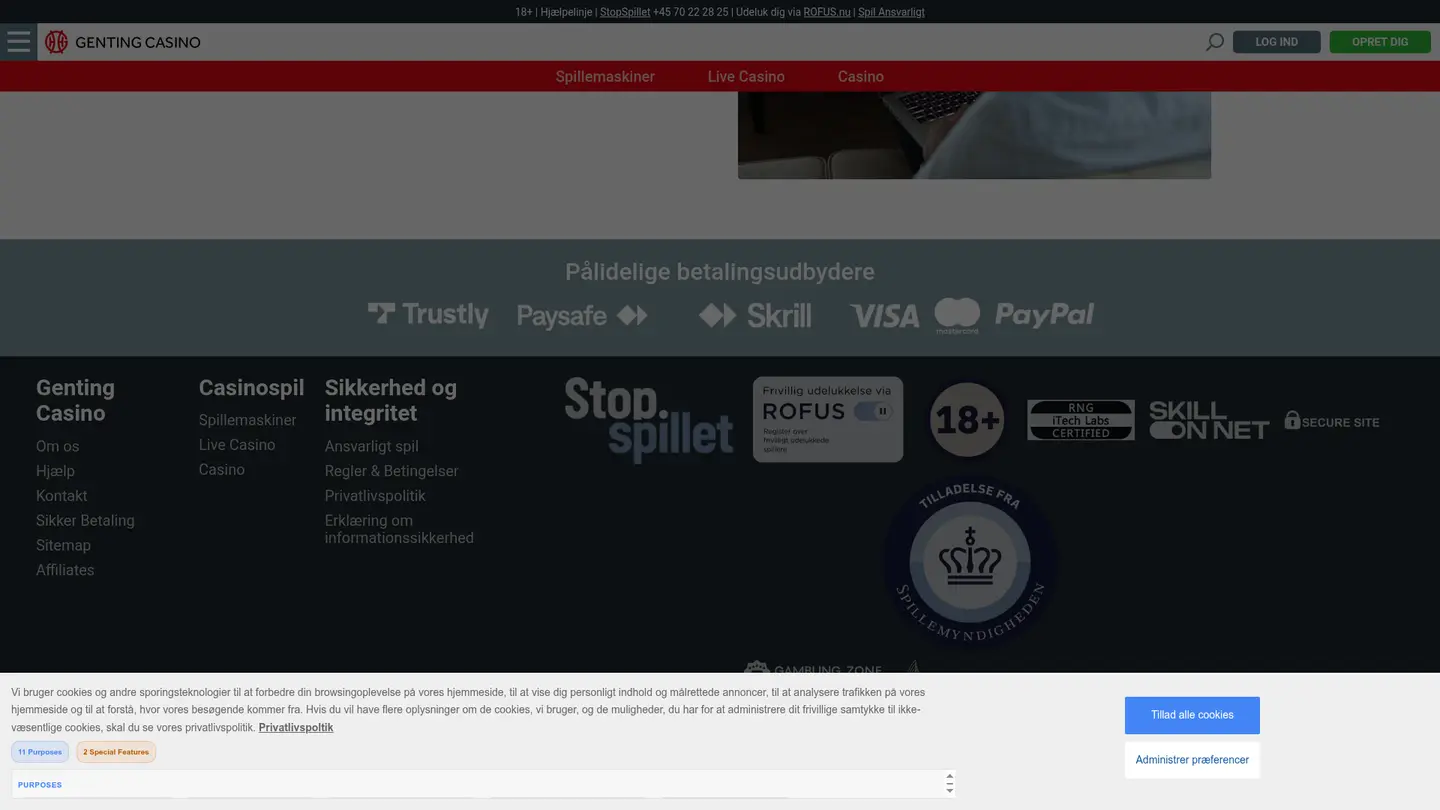Open the ROFUS self-exclusion badge
Image resolution: width=1440 pixels, height=810 pixels.
point(828,419)
